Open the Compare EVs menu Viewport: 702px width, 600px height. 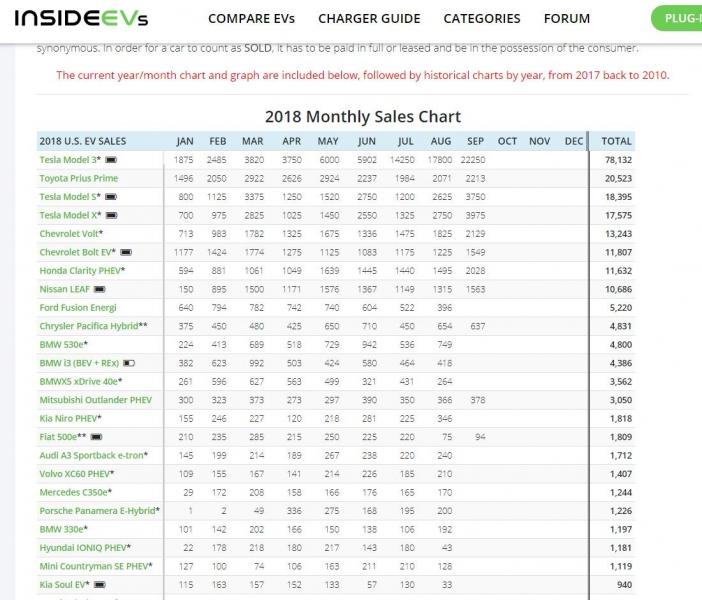click(x=252, y=19)
